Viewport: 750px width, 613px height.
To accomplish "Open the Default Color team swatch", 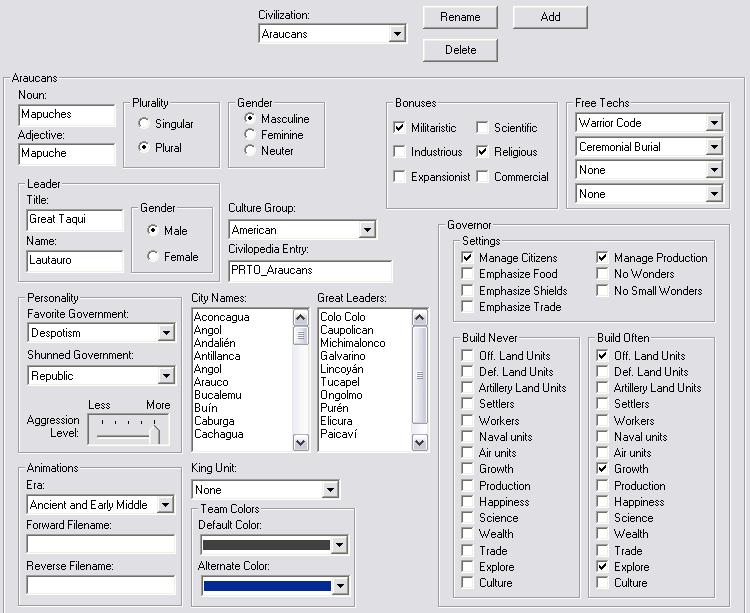I will [274, 545].
